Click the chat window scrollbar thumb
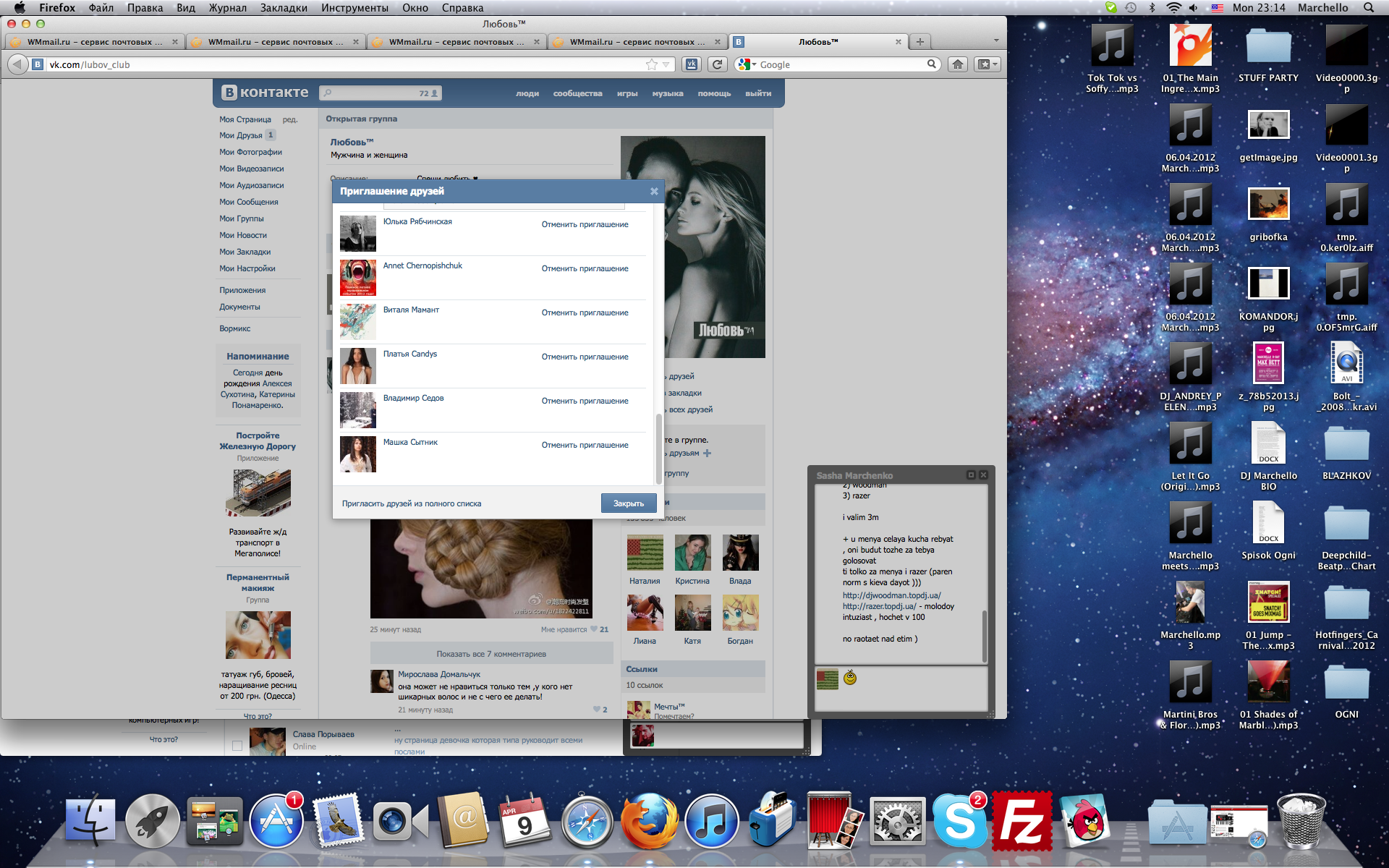The width and height of the screenshot is (1389, 868). tap(984, 635)
